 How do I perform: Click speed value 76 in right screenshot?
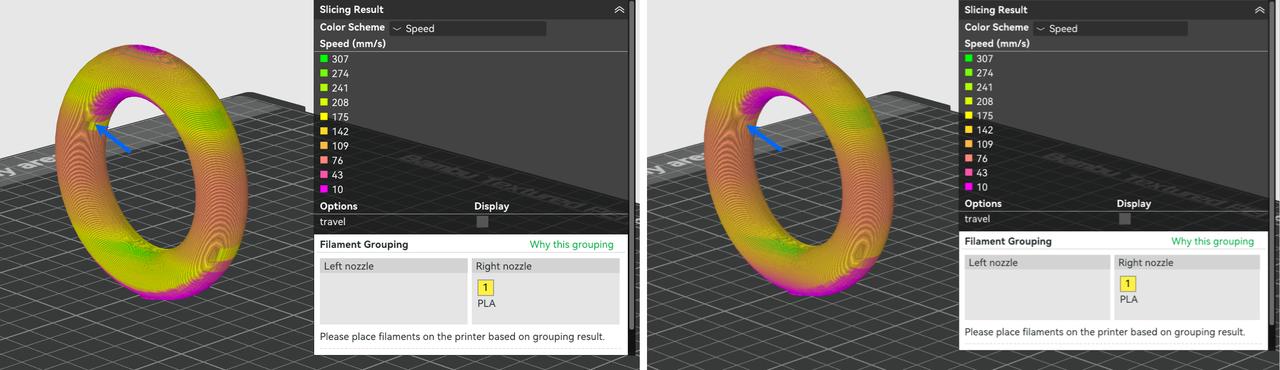pos(981,159)
